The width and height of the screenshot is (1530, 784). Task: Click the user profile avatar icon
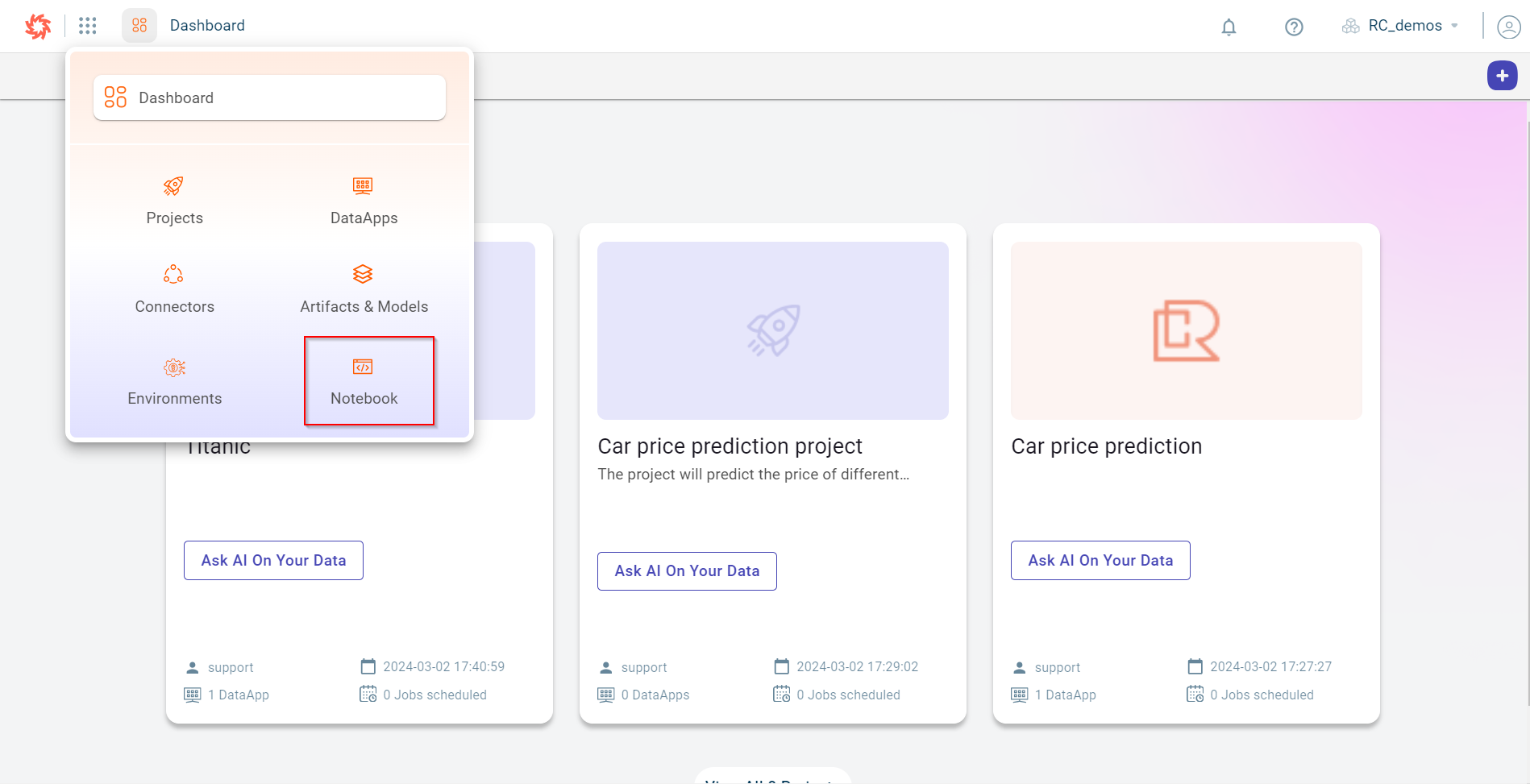1508,27
